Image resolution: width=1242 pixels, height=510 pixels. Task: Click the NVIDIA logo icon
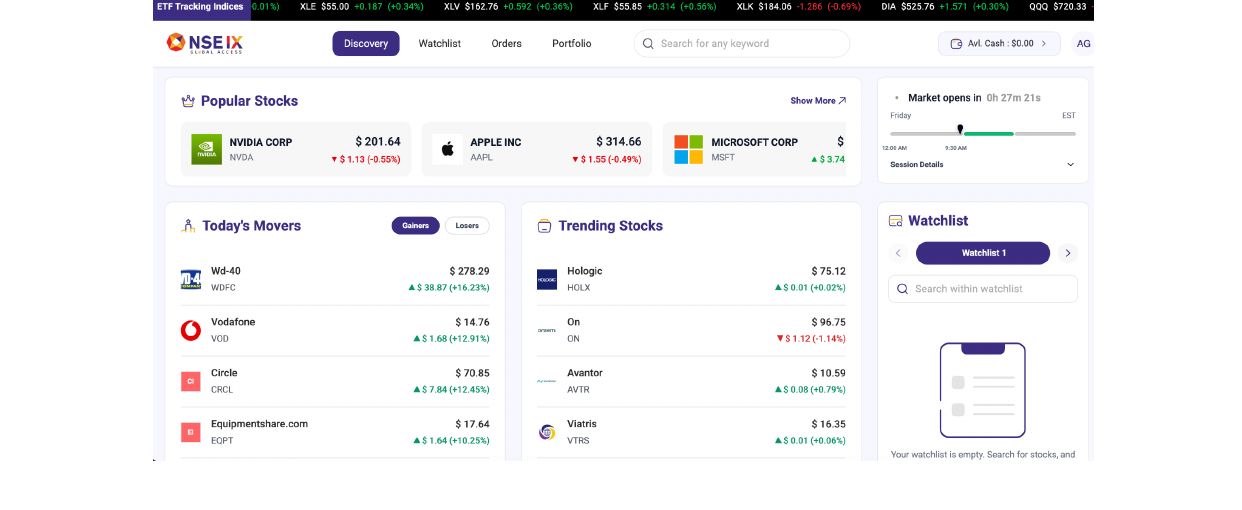tap(206, 149)
